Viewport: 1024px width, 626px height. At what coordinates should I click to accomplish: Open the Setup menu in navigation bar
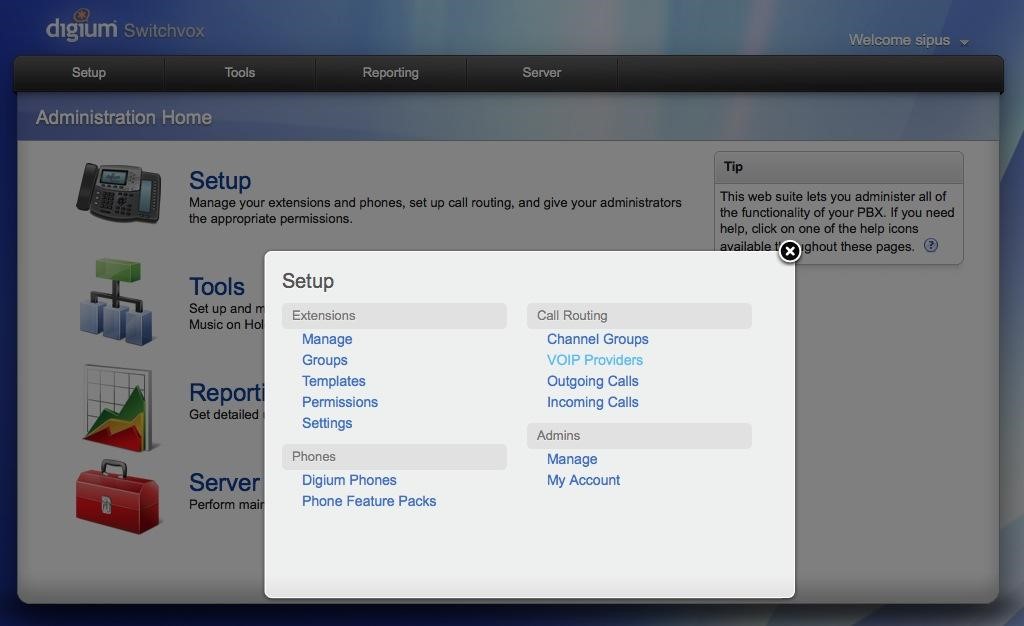[x=89, y=72]
